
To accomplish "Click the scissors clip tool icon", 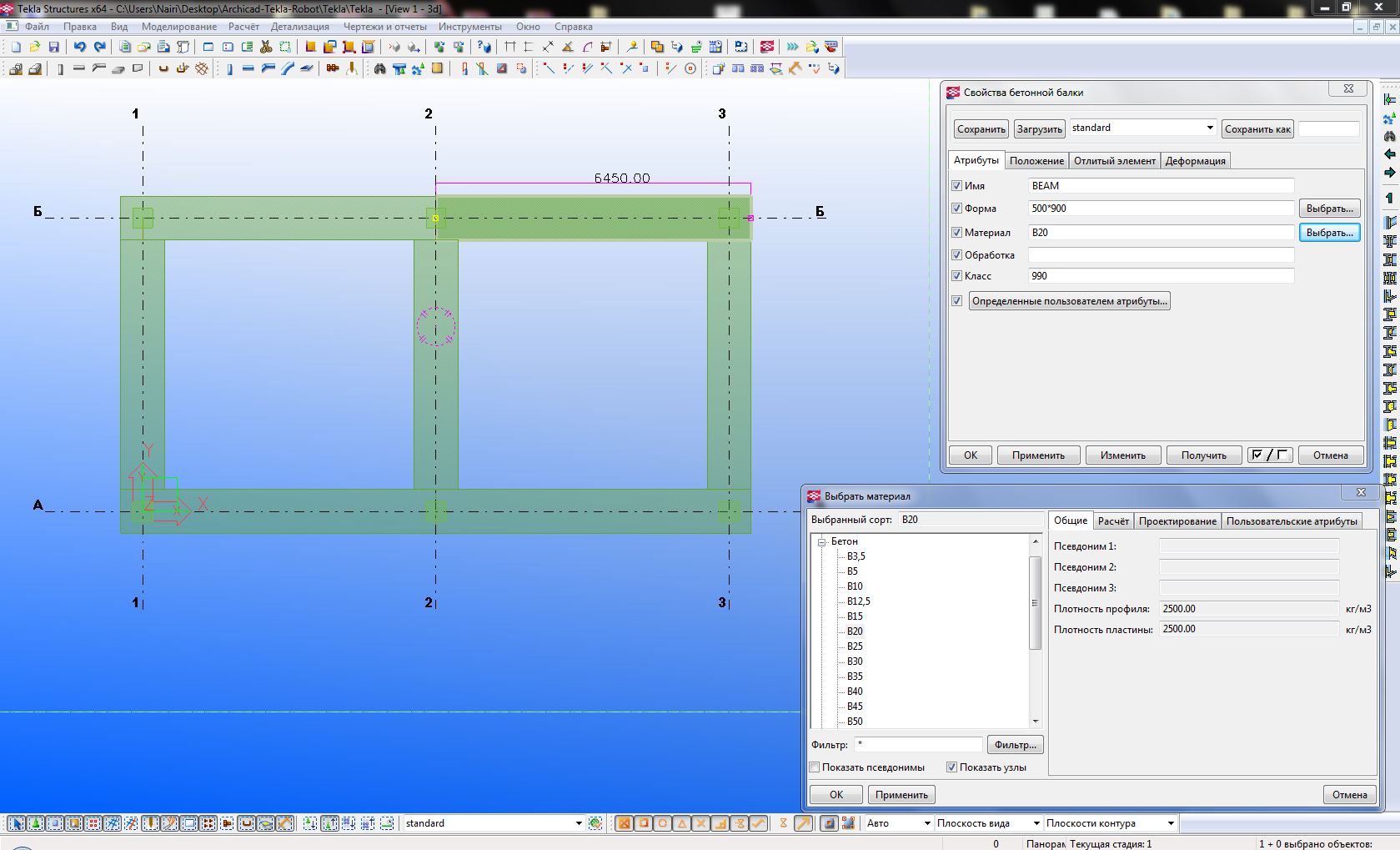I will (x=266, y=48).
